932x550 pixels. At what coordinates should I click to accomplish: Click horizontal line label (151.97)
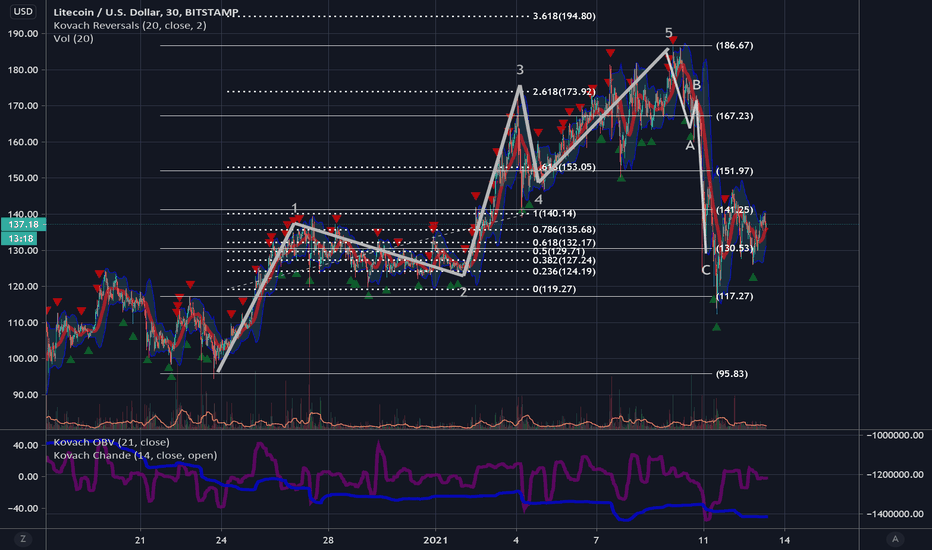[x=734, y=171]
